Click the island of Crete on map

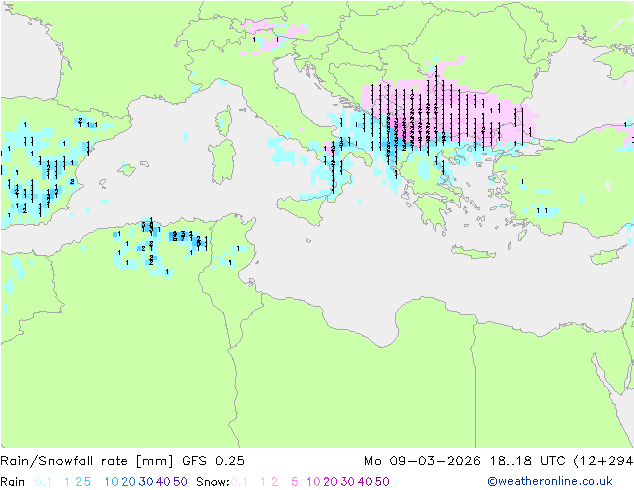pyautogui.click(x=473, y=252)
